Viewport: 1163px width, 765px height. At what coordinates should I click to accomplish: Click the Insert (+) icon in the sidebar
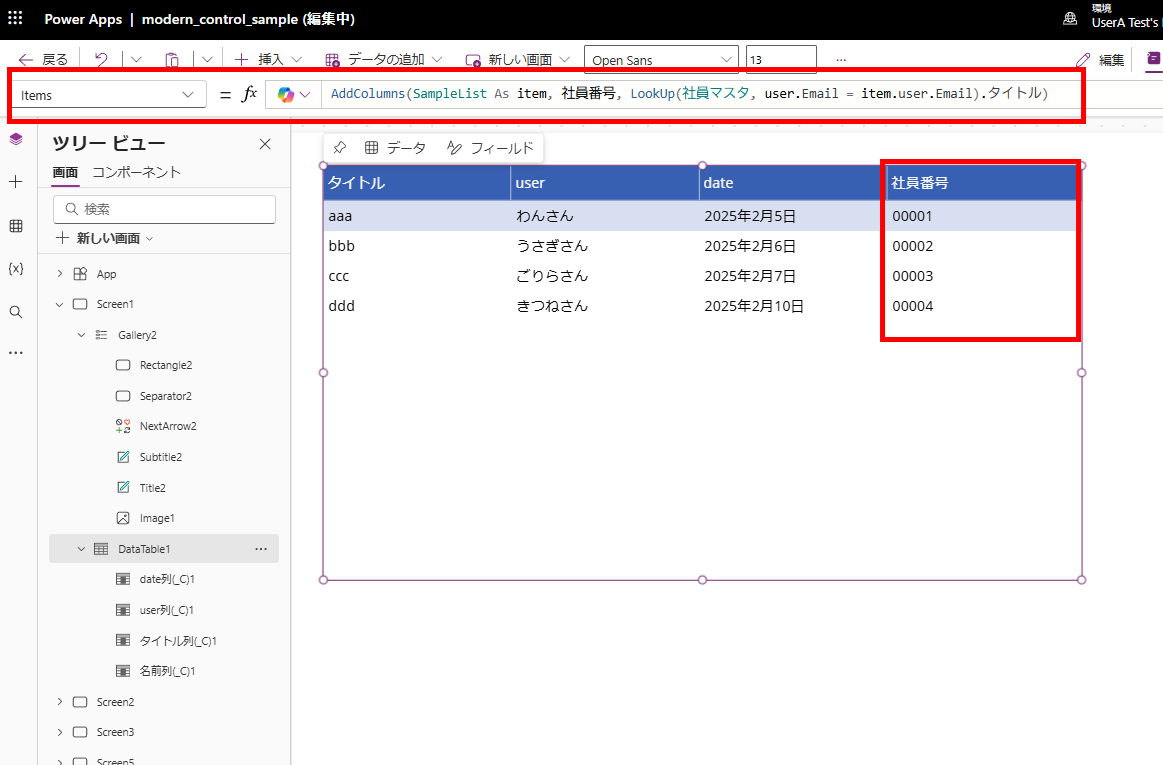pyautogui.click(x=15, y=182)
